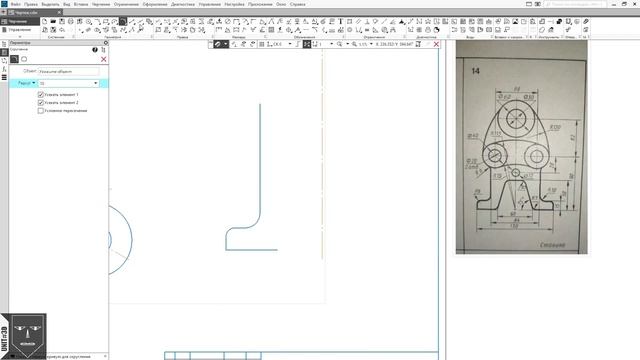Click the paperclip icon at toolbar right end
The height and width of the screenshot is (360, 640).
point(586,21)
